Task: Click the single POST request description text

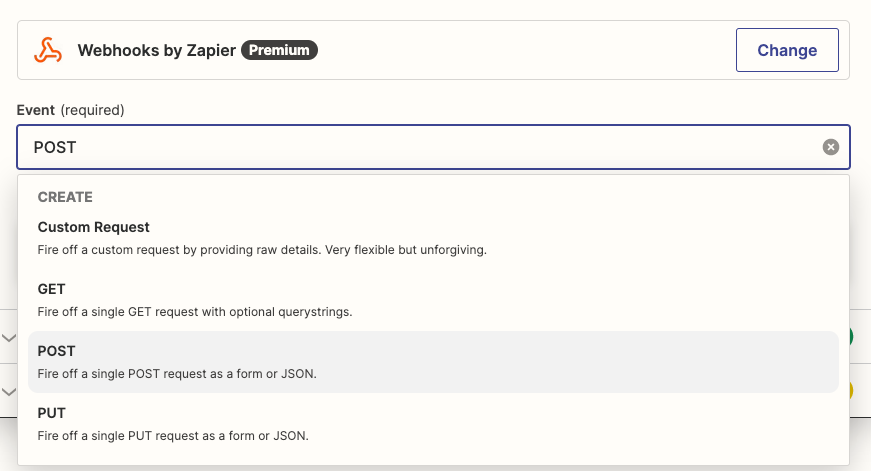Action: (177, 373)
